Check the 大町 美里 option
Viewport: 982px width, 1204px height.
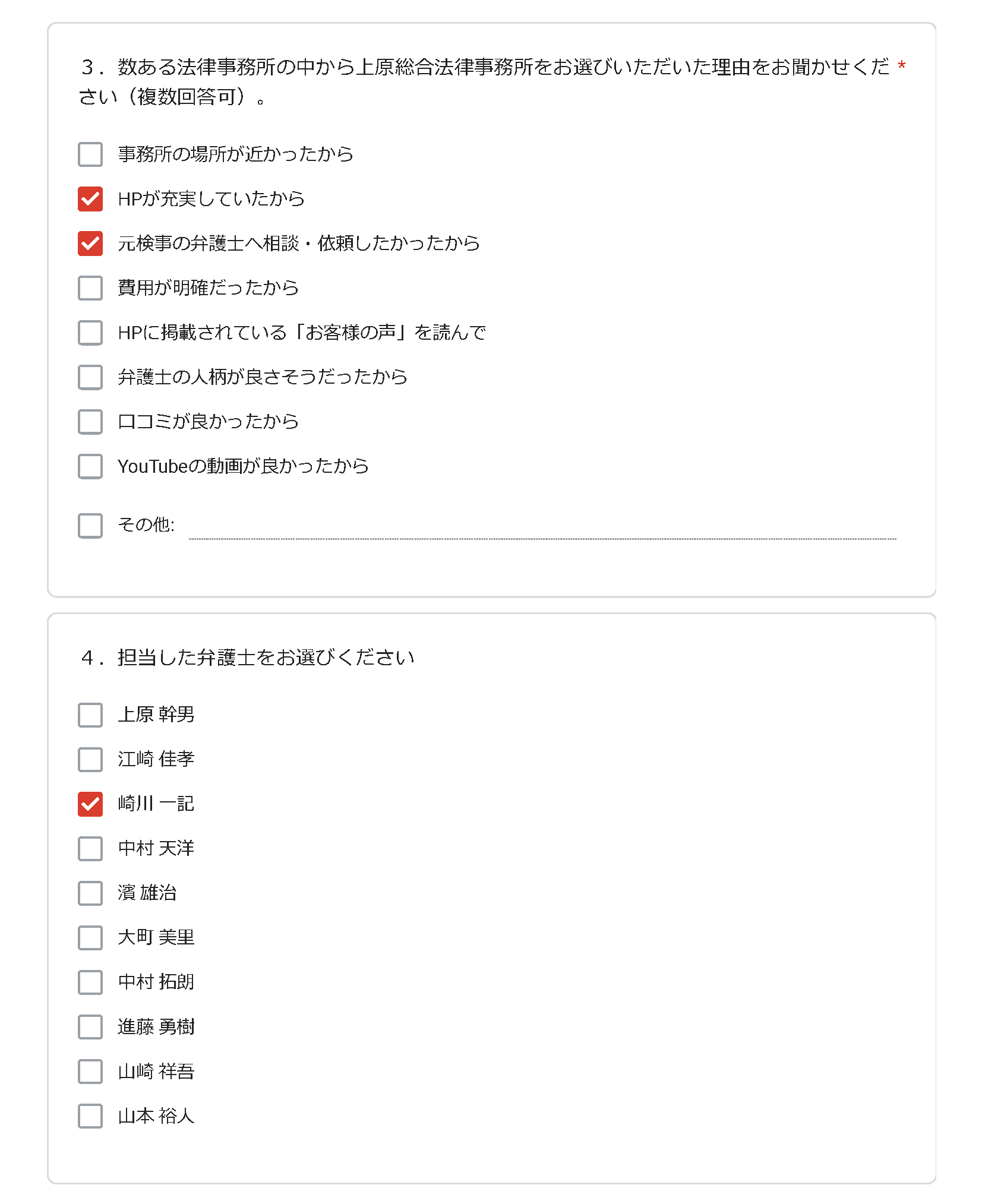tap(90, 938)
